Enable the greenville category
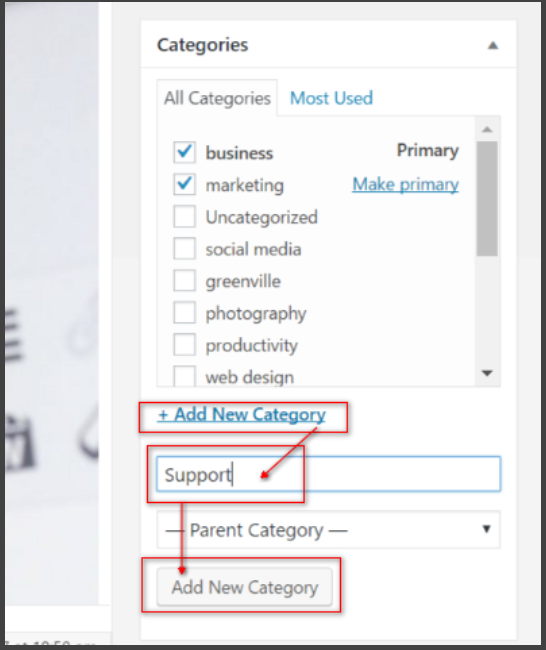This screenshot has height=650, width=546. 184,281
